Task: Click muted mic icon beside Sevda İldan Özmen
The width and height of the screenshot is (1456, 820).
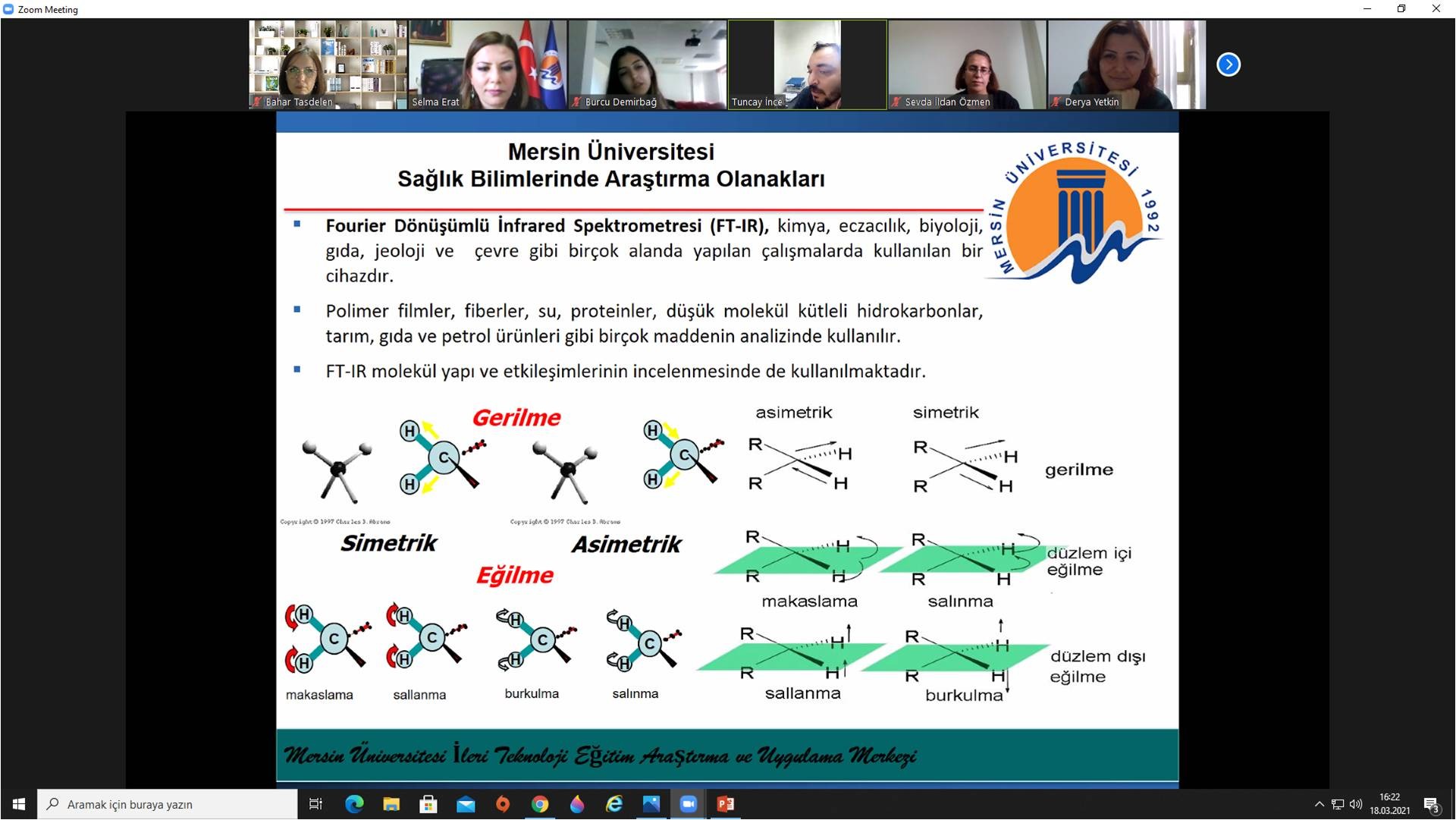Action: click(896, 102)
